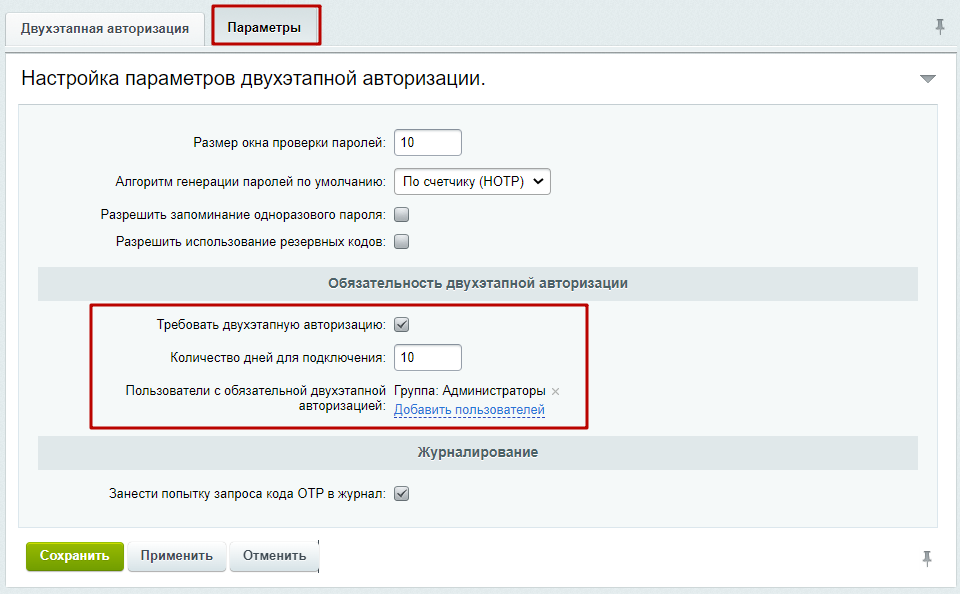Viewport: 960px width, 594px height.
Task: Open the password generation algorithm dropdown
Action: click(x=472, y=181)
